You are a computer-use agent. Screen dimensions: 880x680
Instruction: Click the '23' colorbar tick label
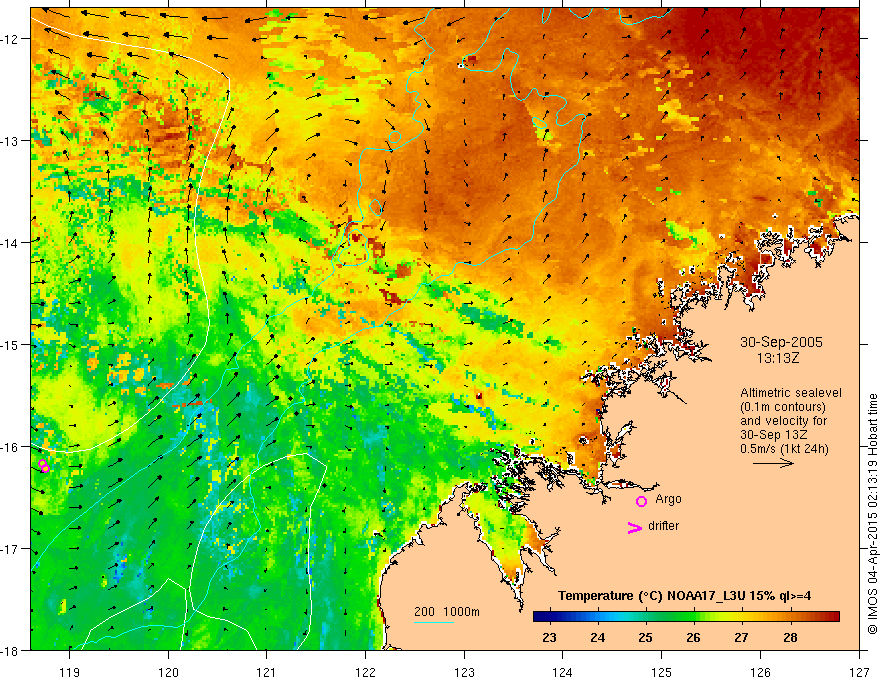549,637
